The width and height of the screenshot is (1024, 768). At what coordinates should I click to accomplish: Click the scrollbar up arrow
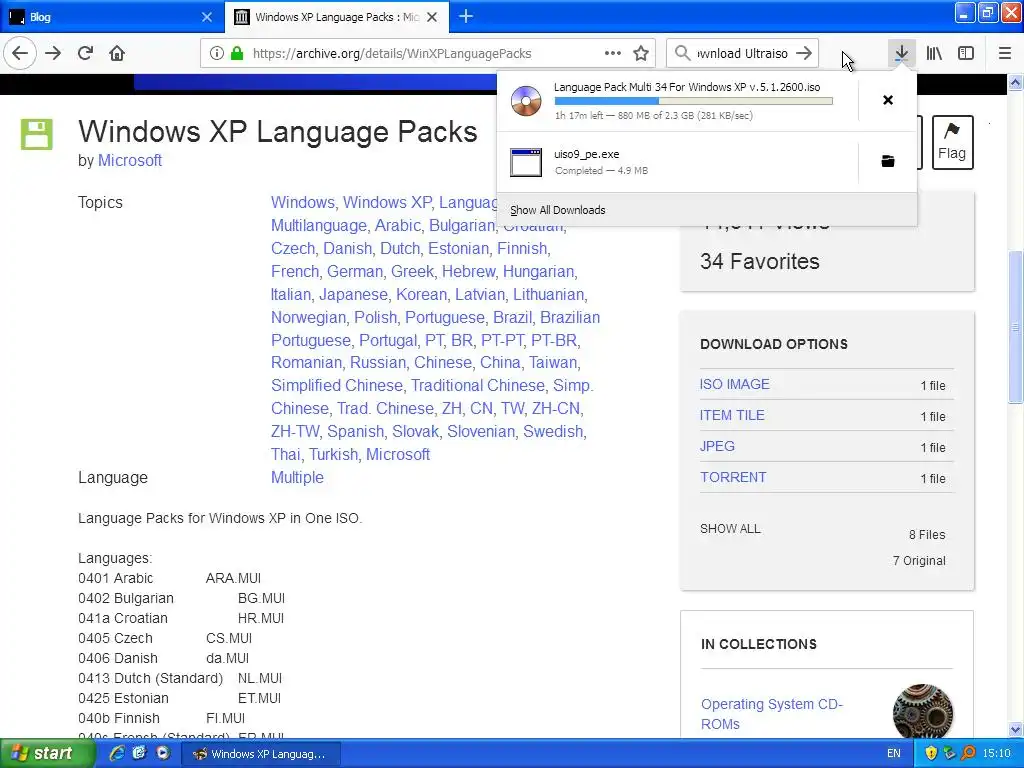click(1016, 82)
